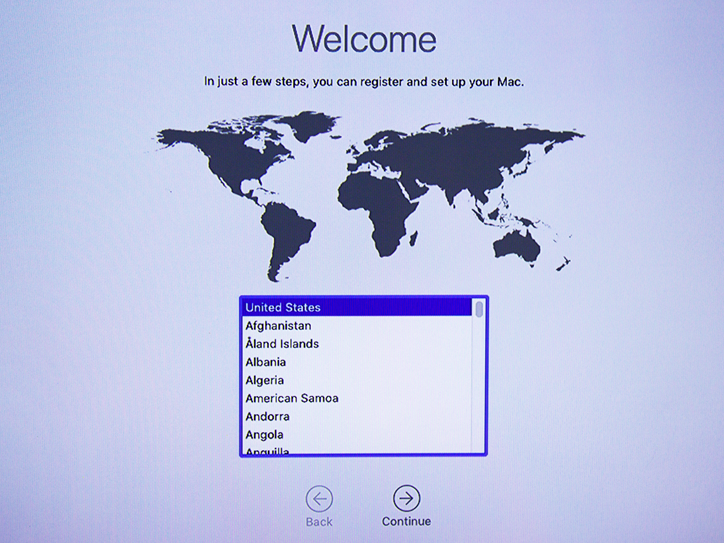Click the world map image
Image resolution: width=724 pixels, height=543 pixels.
pos(367,196)
